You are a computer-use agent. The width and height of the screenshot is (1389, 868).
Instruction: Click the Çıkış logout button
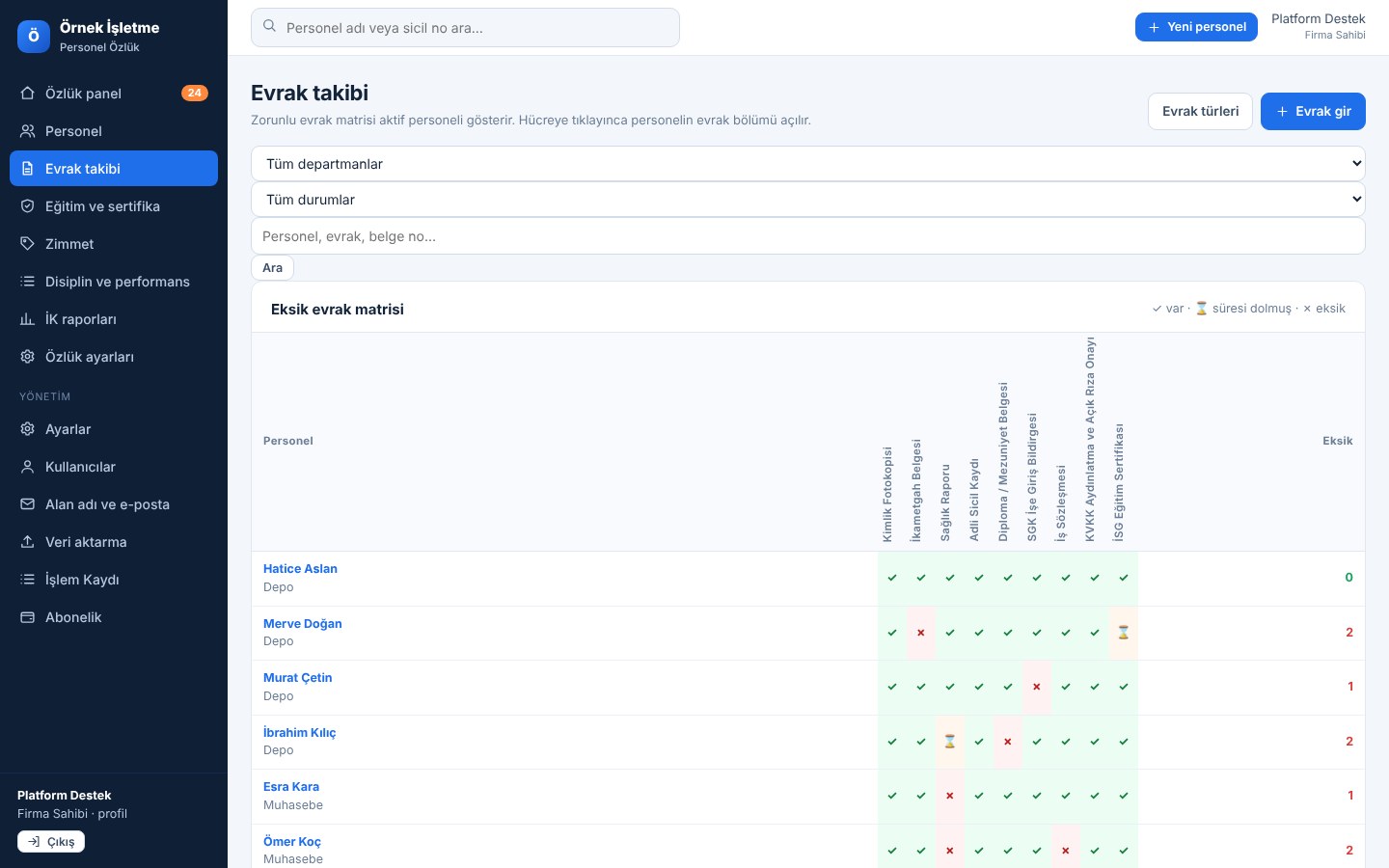(51, 842)
